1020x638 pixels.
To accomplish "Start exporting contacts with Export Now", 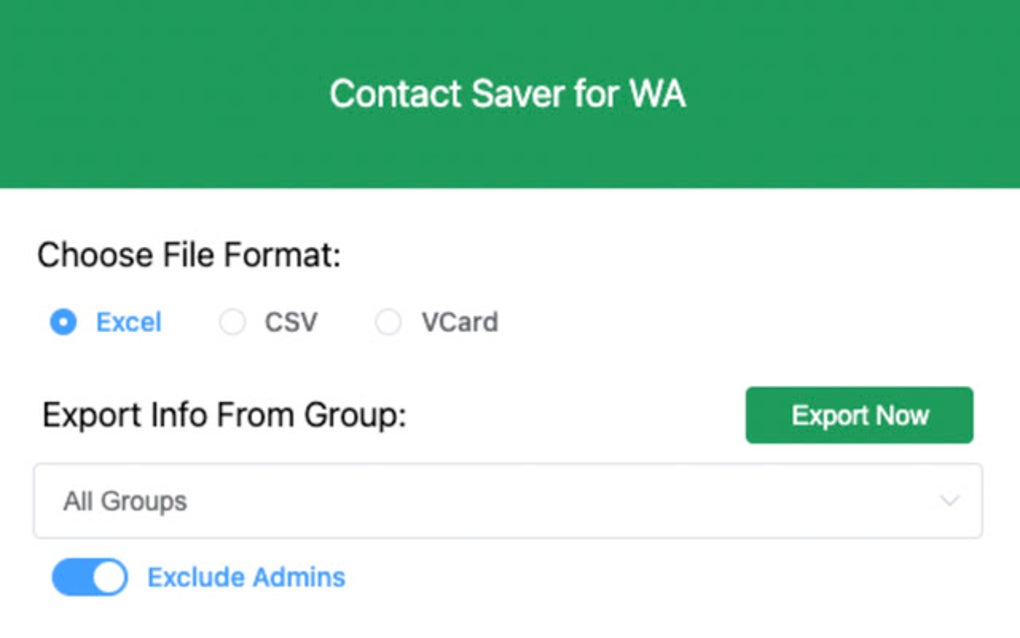I will [858, 415].
